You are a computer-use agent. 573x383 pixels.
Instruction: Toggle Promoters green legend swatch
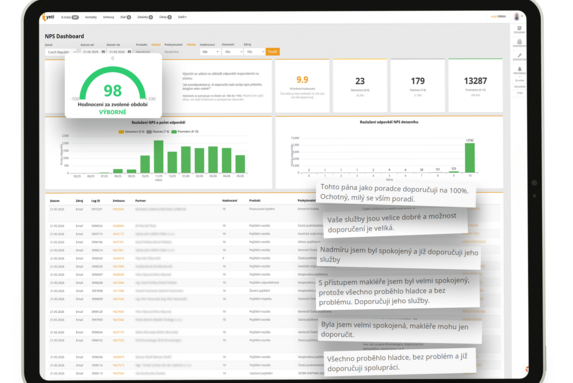(174, 132)
